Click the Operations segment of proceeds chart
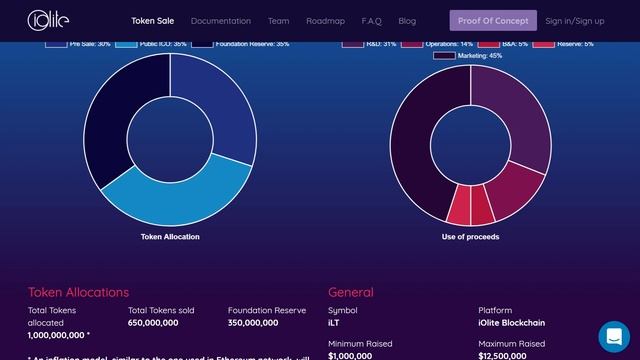640x360 pixels. [515, 191]
